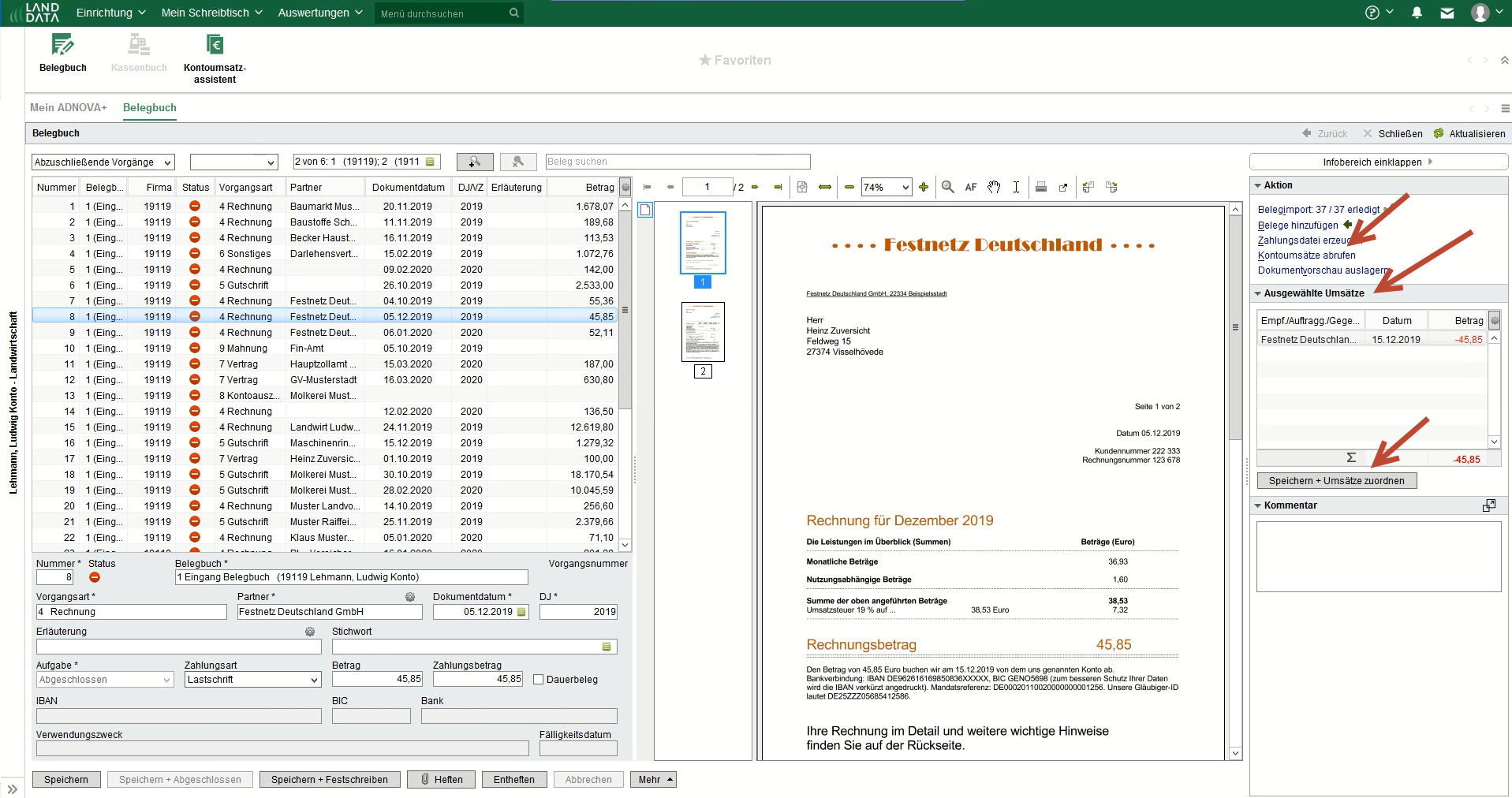The width and height of the screenshot is (1512, 798).
Task: Collapse the Ausgewählte Umsätze section
Action: (x=1258, y=293)
